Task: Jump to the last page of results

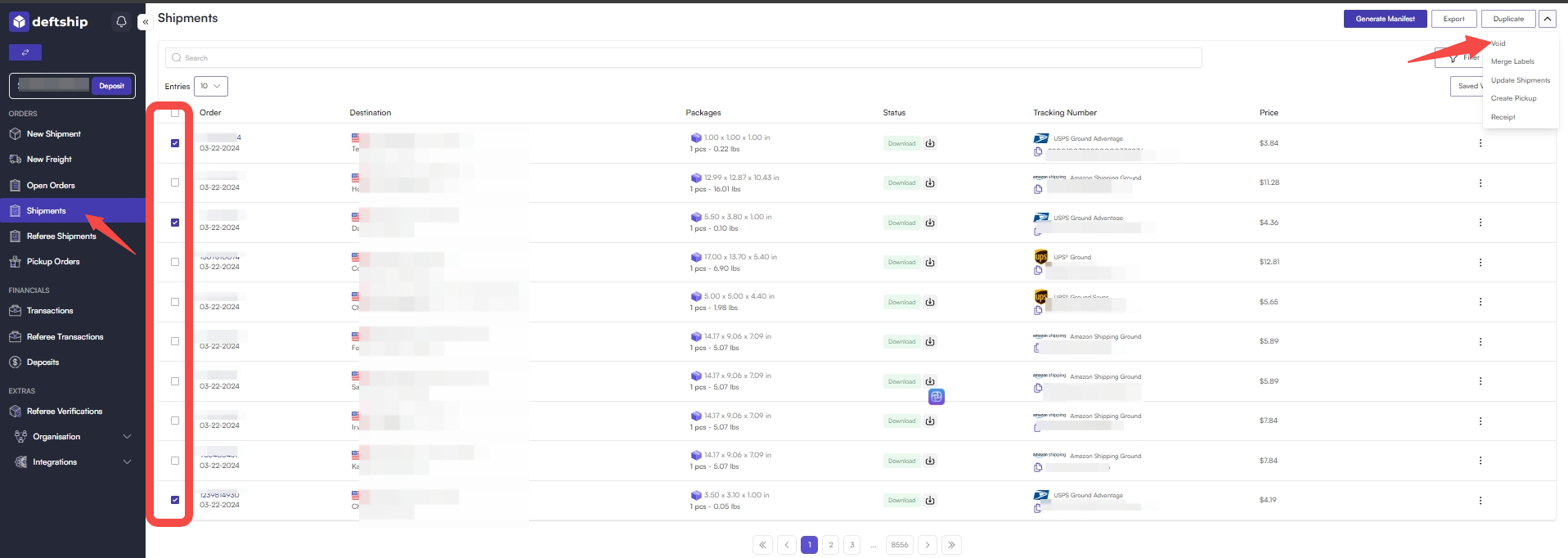Action: pos(951,545)
